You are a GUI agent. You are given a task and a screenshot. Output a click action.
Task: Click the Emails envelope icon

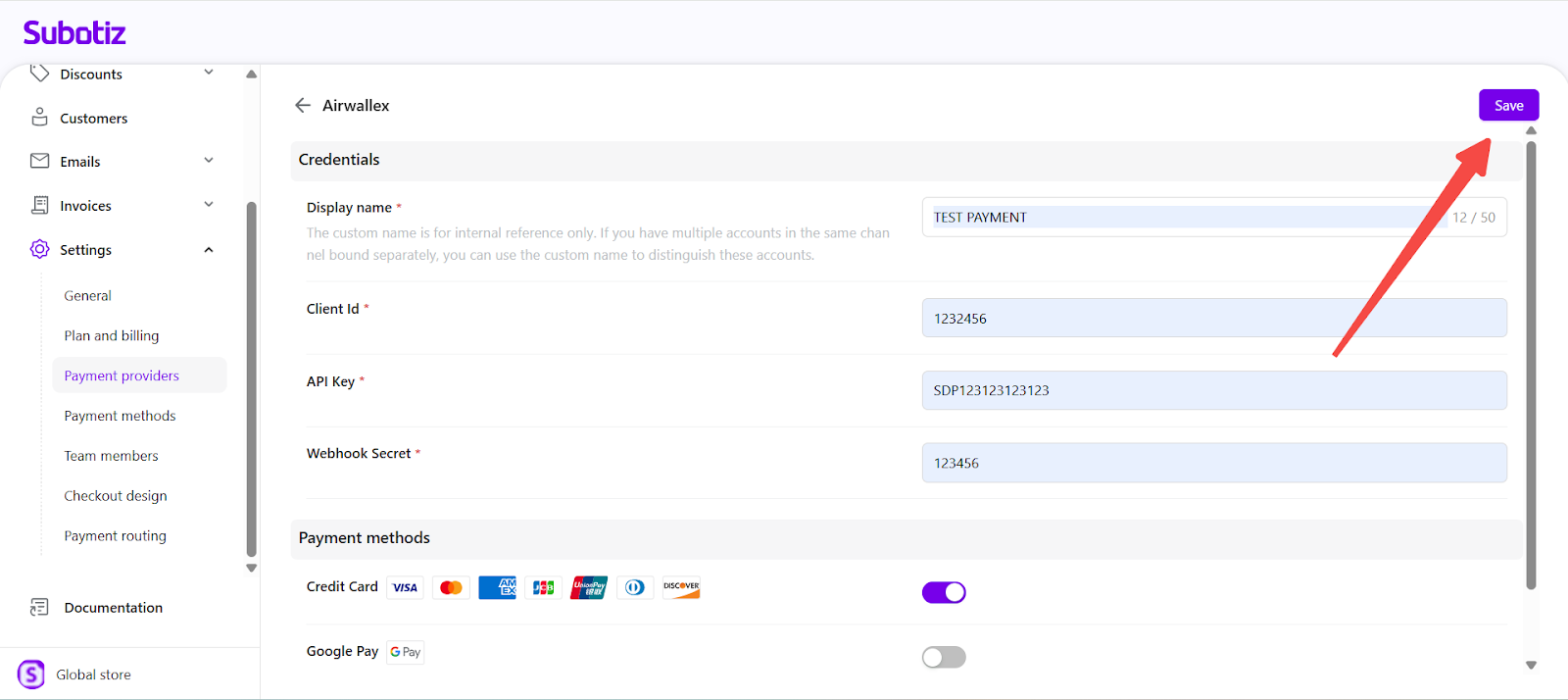[39, 161]
